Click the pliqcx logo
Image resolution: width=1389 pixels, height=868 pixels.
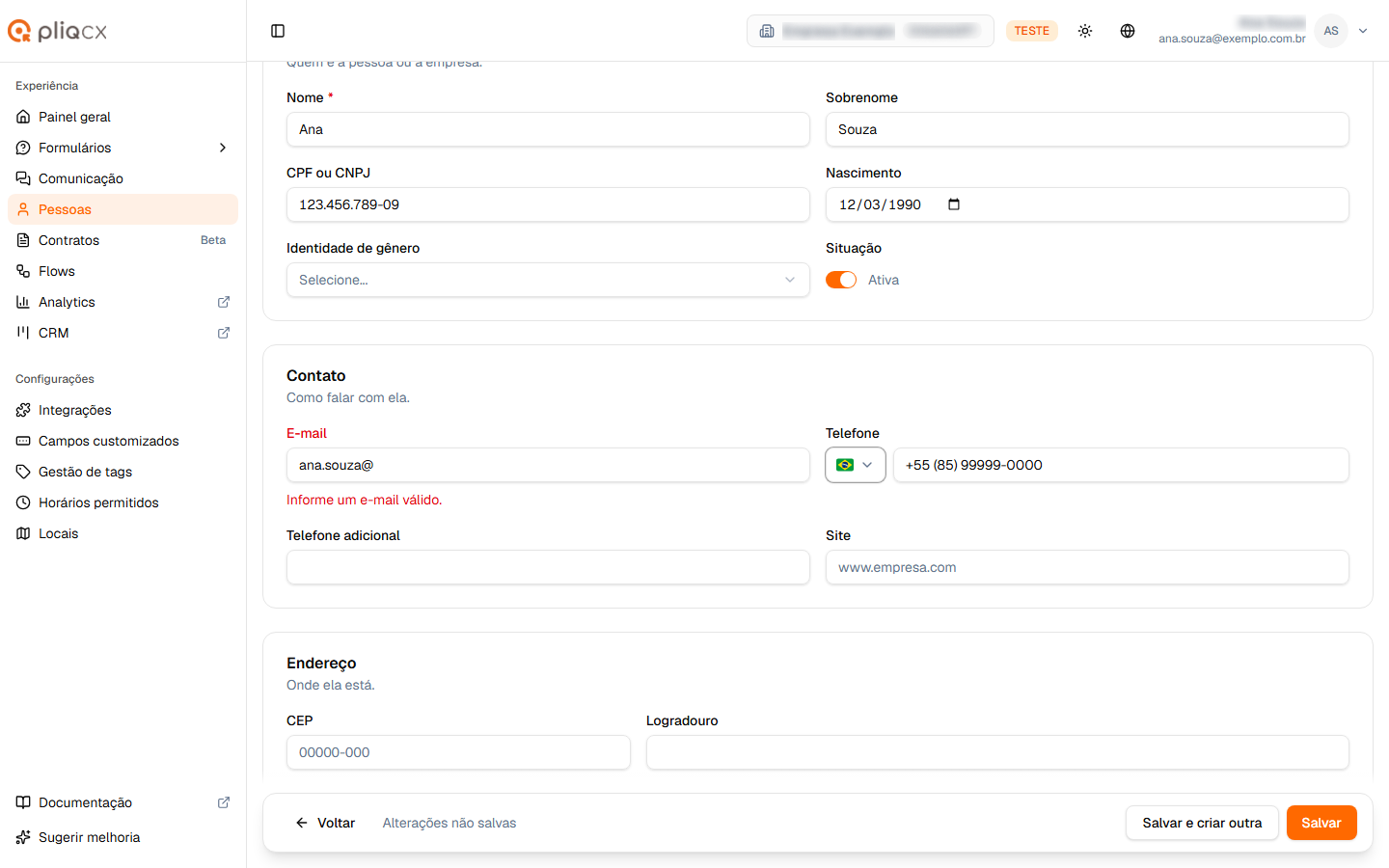[x=58, y=31]
